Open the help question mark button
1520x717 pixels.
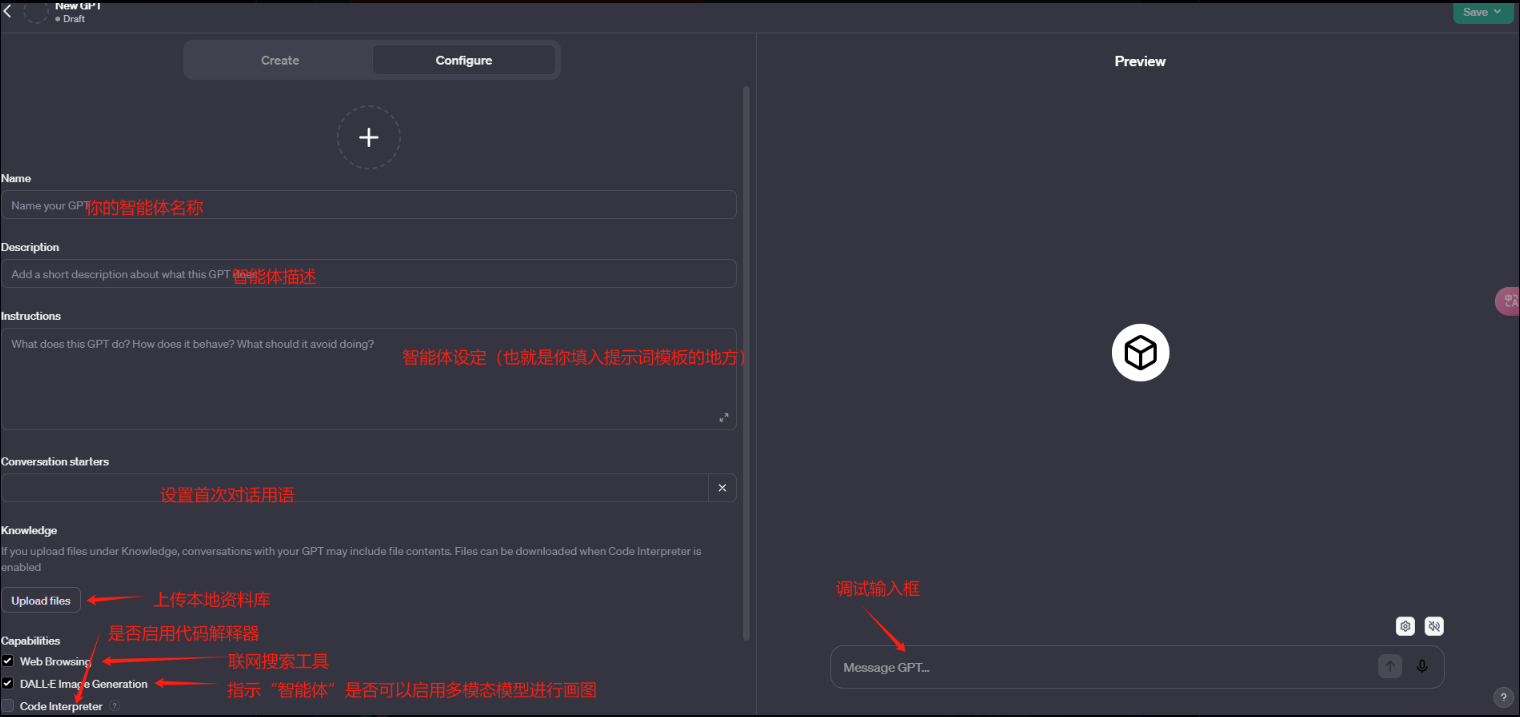(x=1503, y=697)
